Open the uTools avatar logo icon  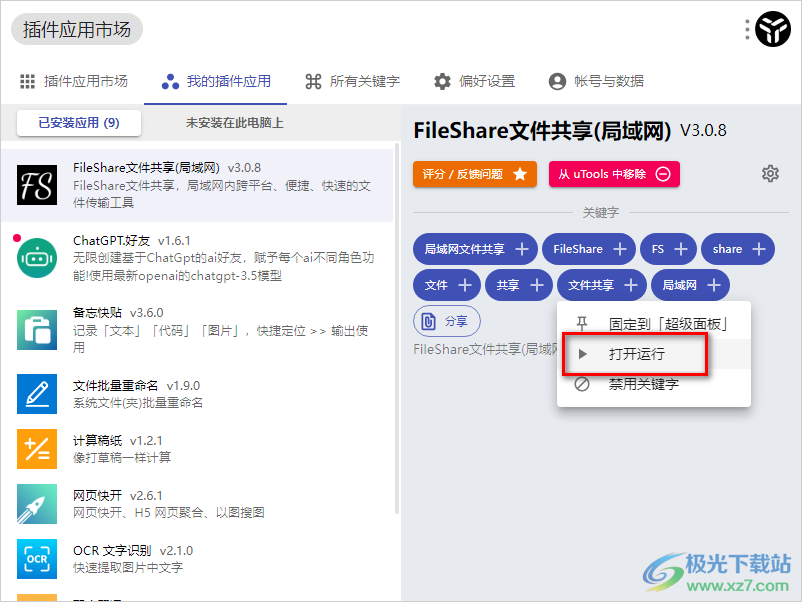pos(772,29)
